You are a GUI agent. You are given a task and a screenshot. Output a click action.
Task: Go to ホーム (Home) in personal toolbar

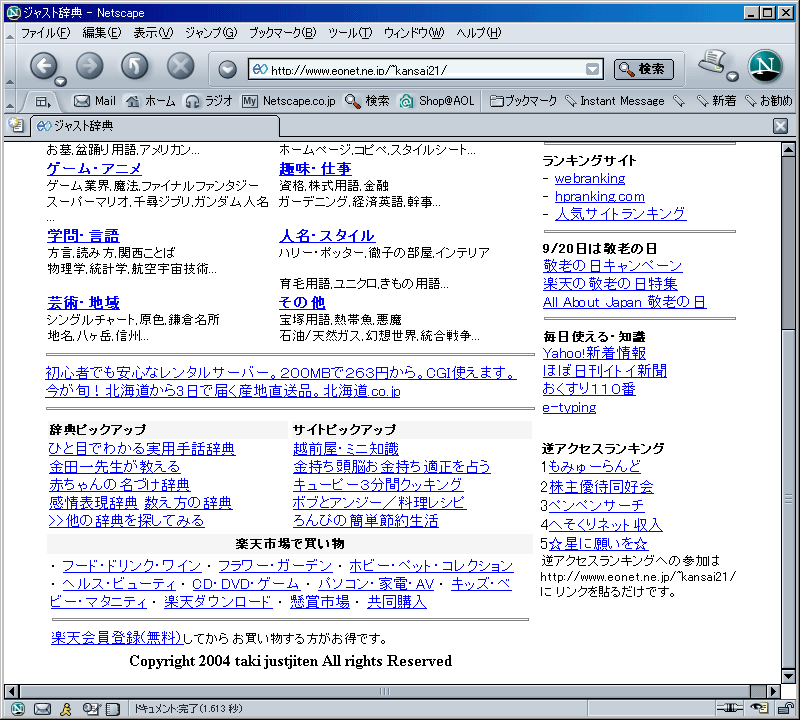click(151, 101)
